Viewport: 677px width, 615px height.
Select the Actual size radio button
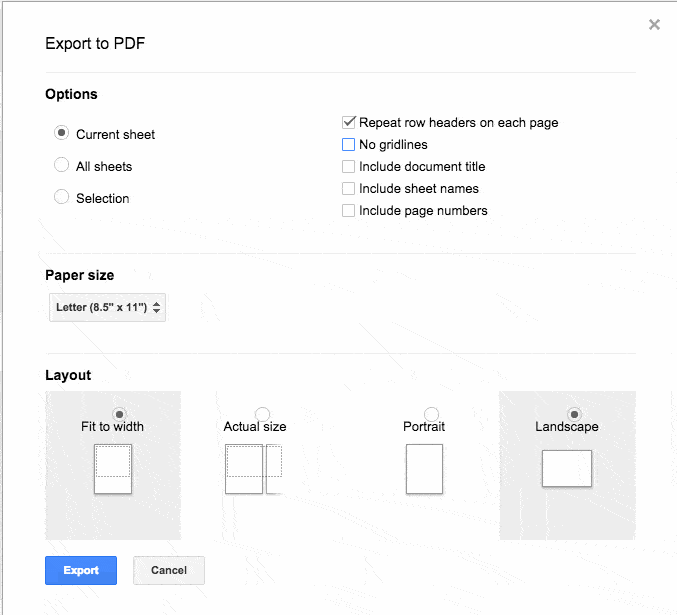tap(262, 414)
